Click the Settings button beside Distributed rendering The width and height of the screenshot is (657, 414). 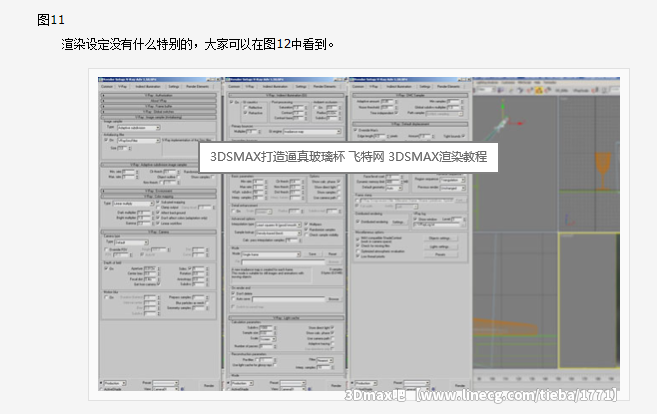click(398, 222)
